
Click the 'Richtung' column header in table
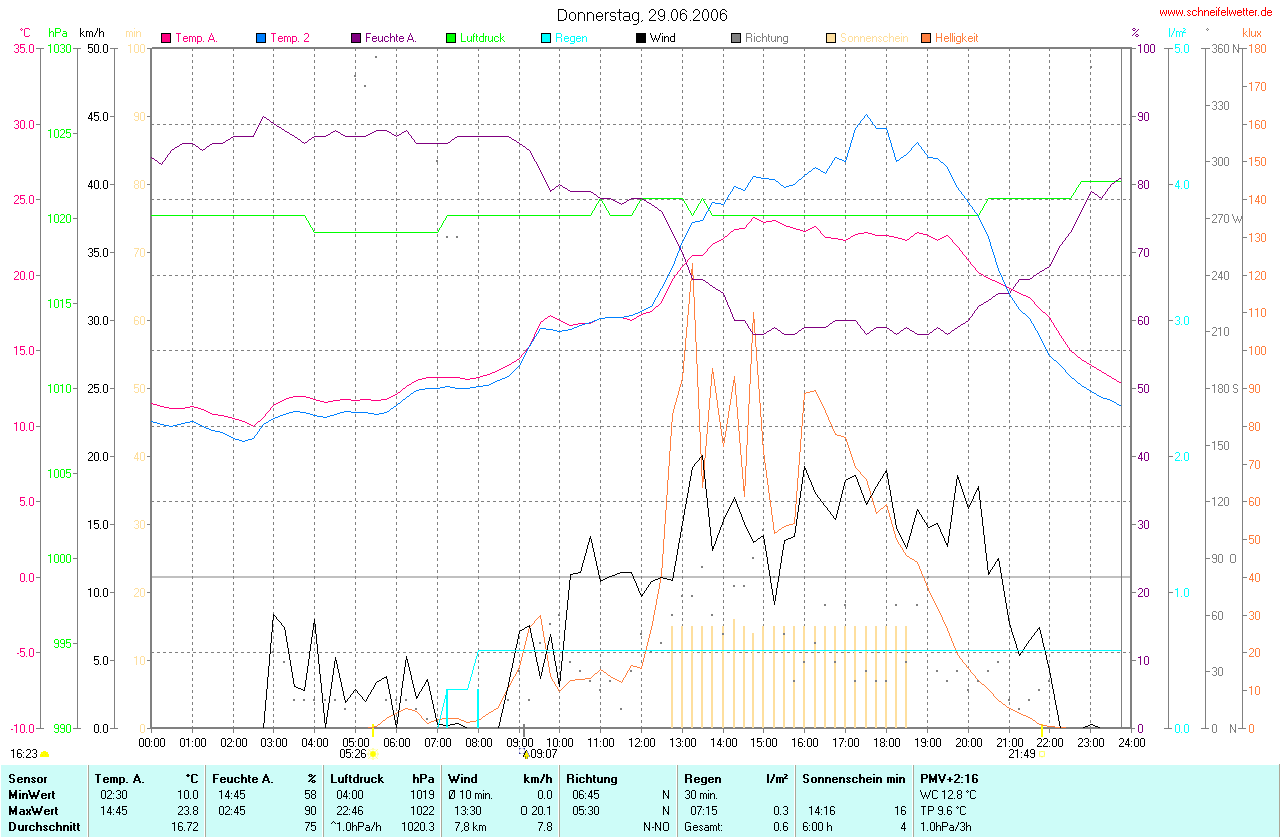pyautogui.click(x=592, y=779)
